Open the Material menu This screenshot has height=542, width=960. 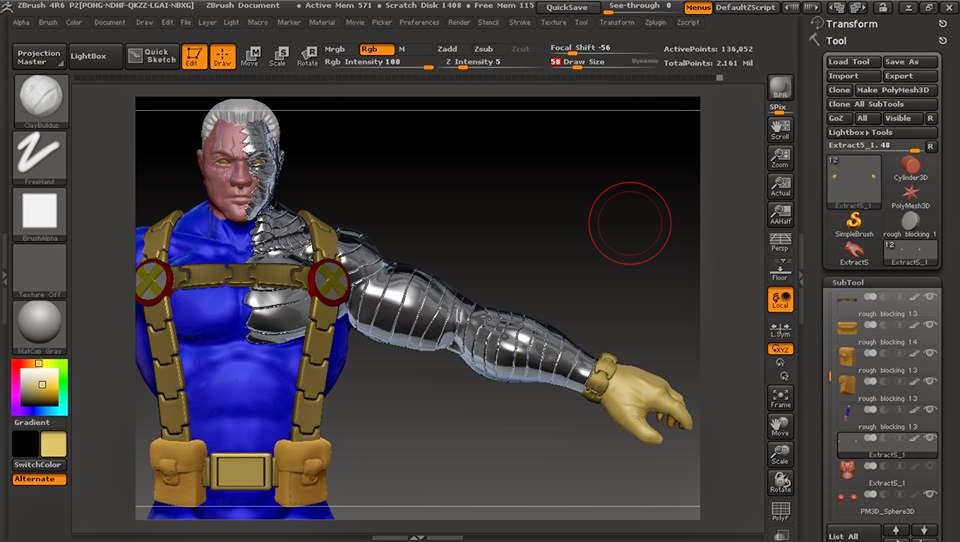click(322, 22)
